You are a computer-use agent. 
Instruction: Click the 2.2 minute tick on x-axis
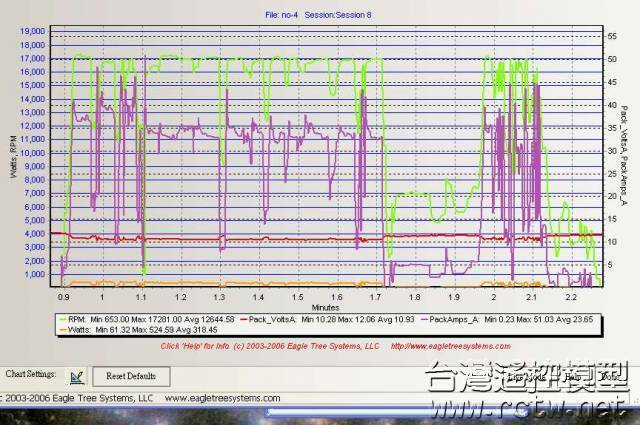570,297
